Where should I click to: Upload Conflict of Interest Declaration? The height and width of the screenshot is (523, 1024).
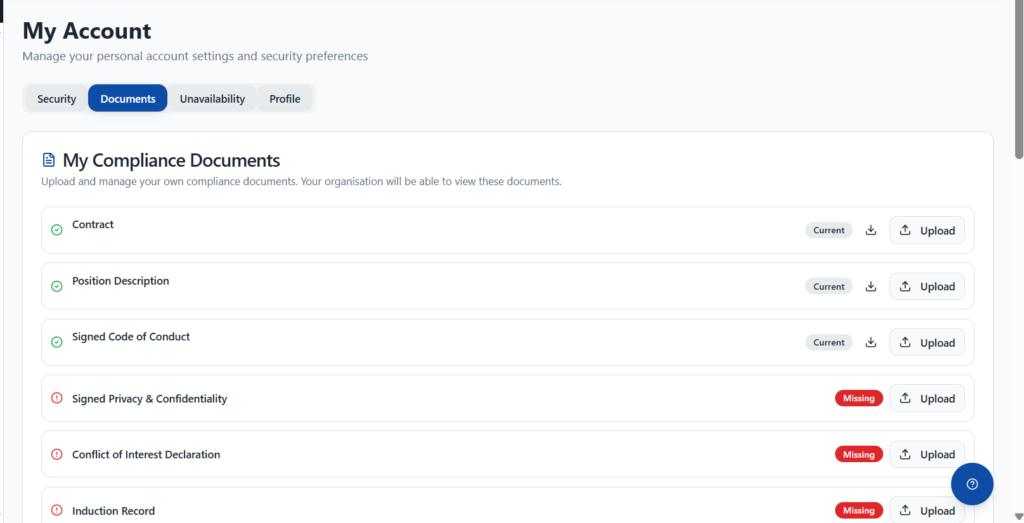pyautogui.click(x=927, y=454)
